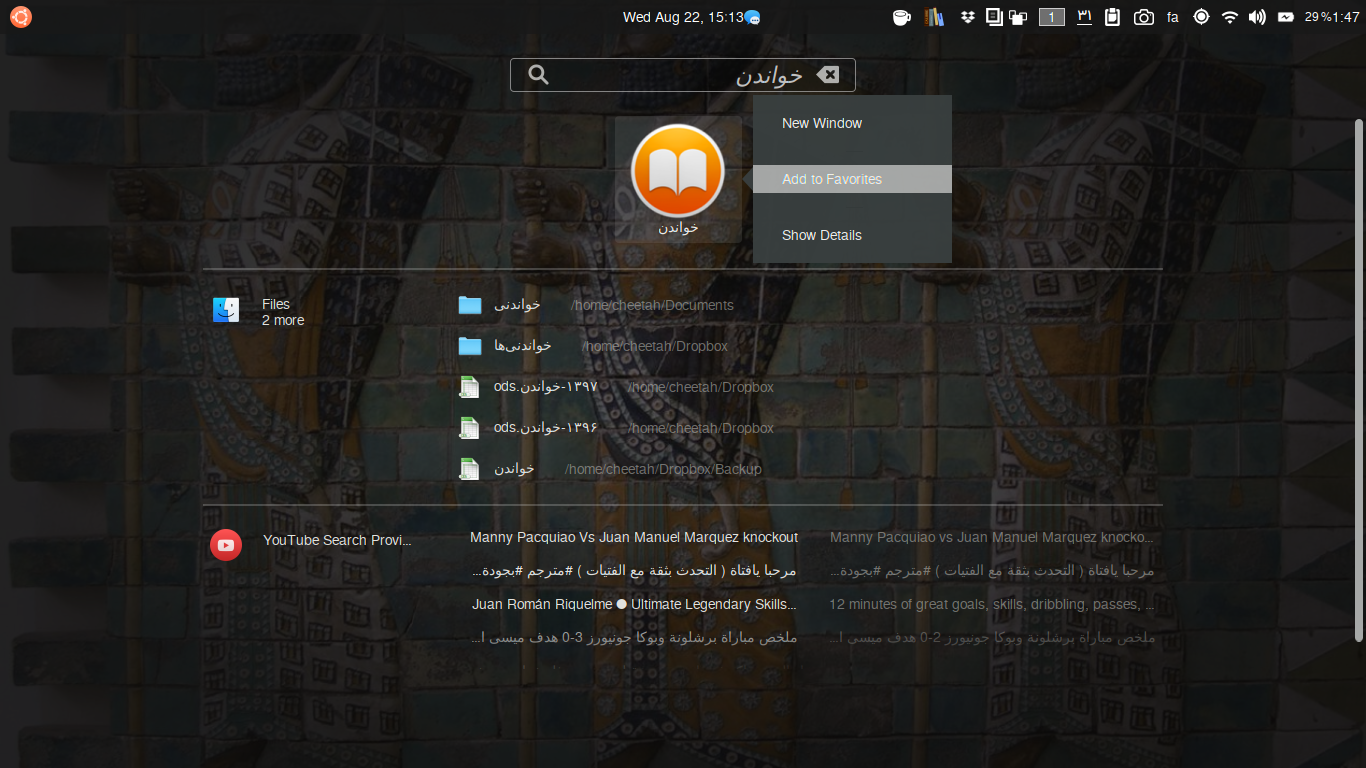Choose Add to Favorites menu entry
1366x768 pixels.
click(x=832, y=179)
